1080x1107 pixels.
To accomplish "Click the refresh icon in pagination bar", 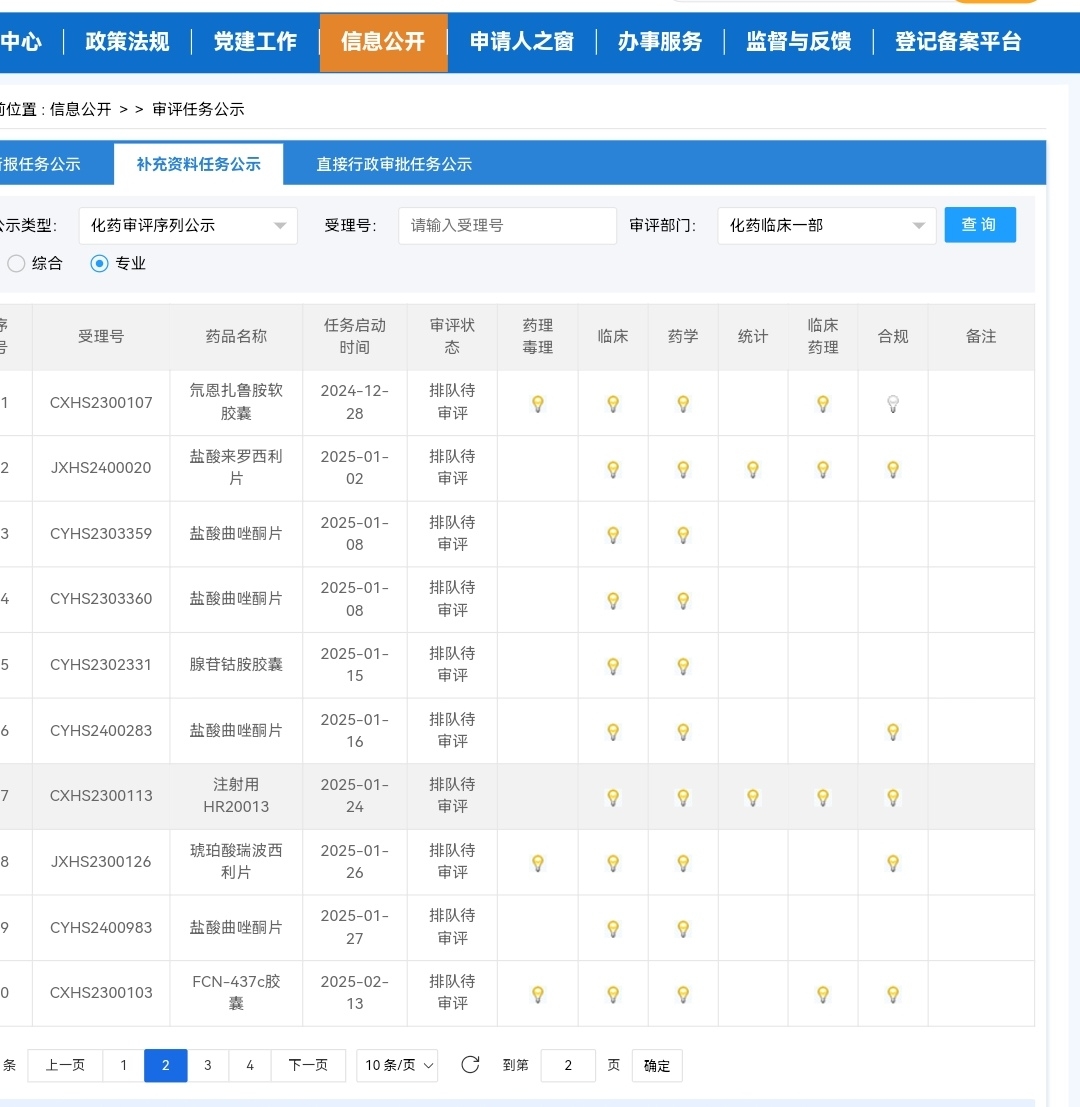I will click(470, 1065).
